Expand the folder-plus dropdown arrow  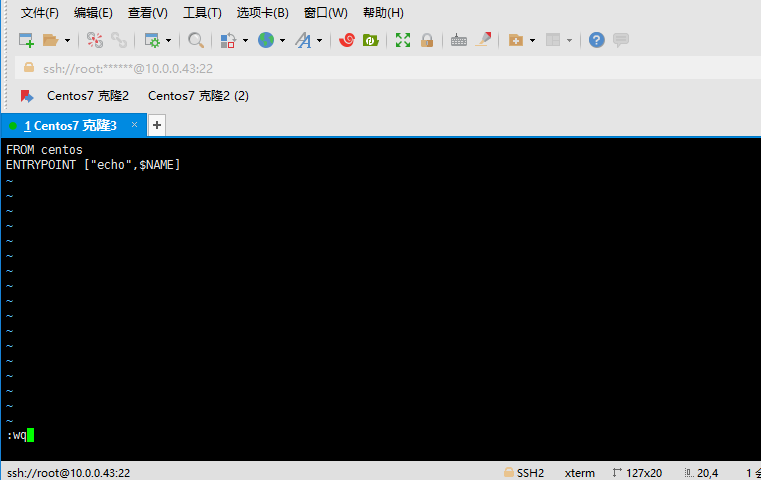(532, 40)
